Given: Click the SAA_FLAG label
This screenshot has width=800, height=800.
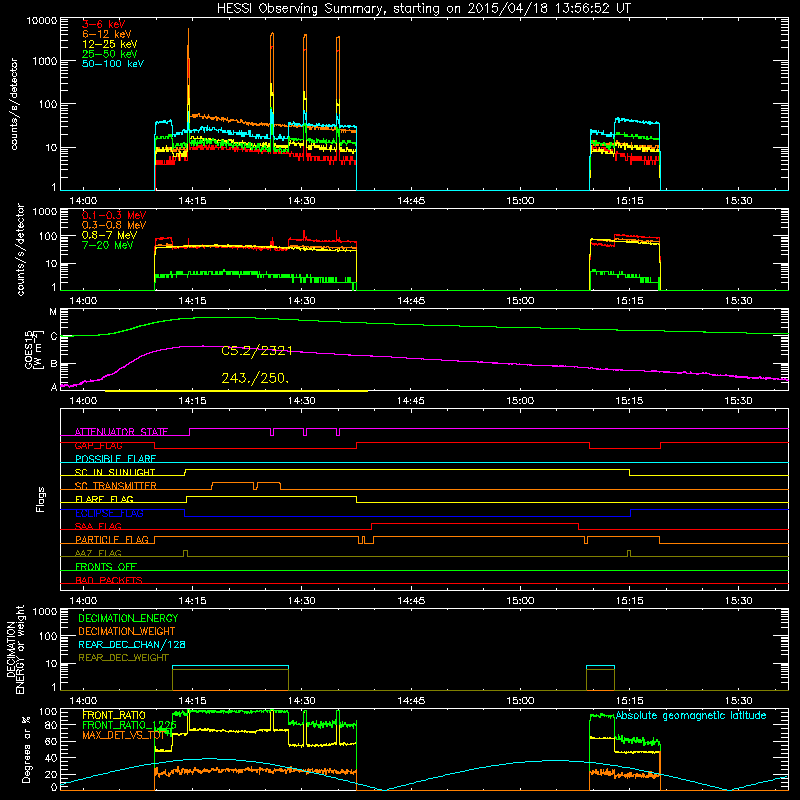Looking at the screenshot, I should click(98, 527).
